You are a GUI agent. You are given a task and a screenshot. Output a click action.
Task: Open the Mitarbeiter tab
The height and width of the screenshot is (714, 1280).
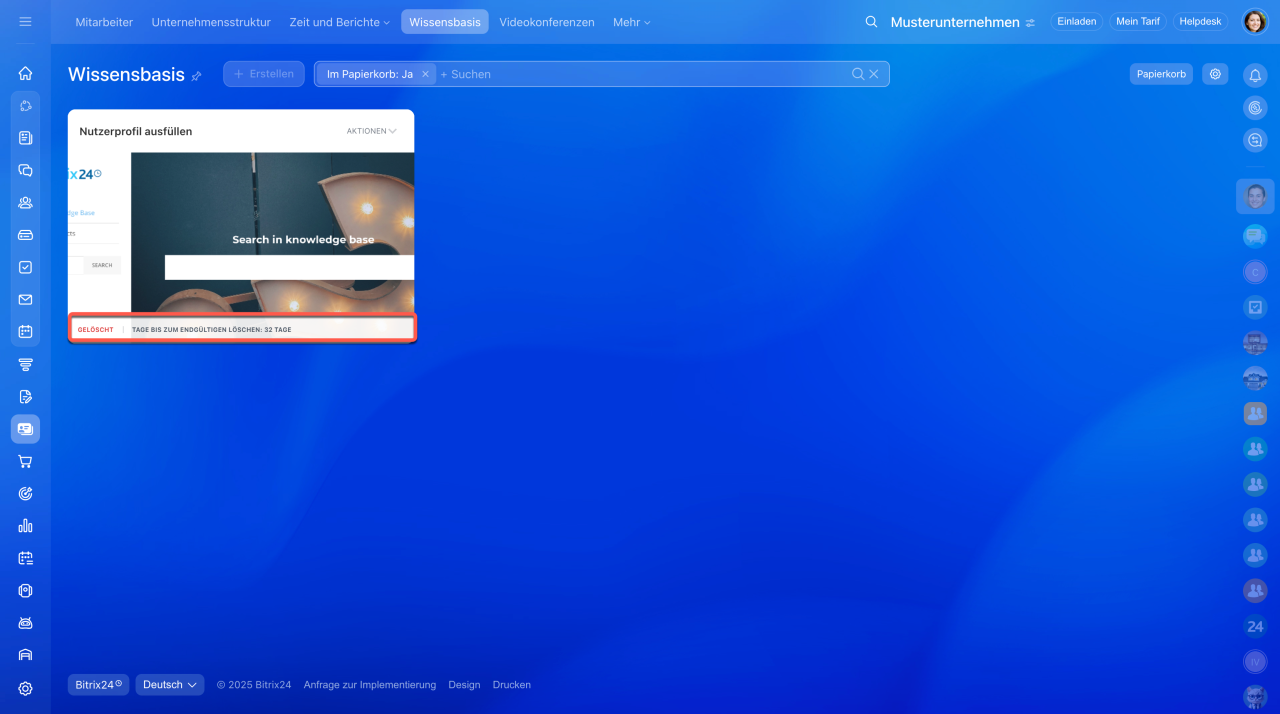(104, 22)
